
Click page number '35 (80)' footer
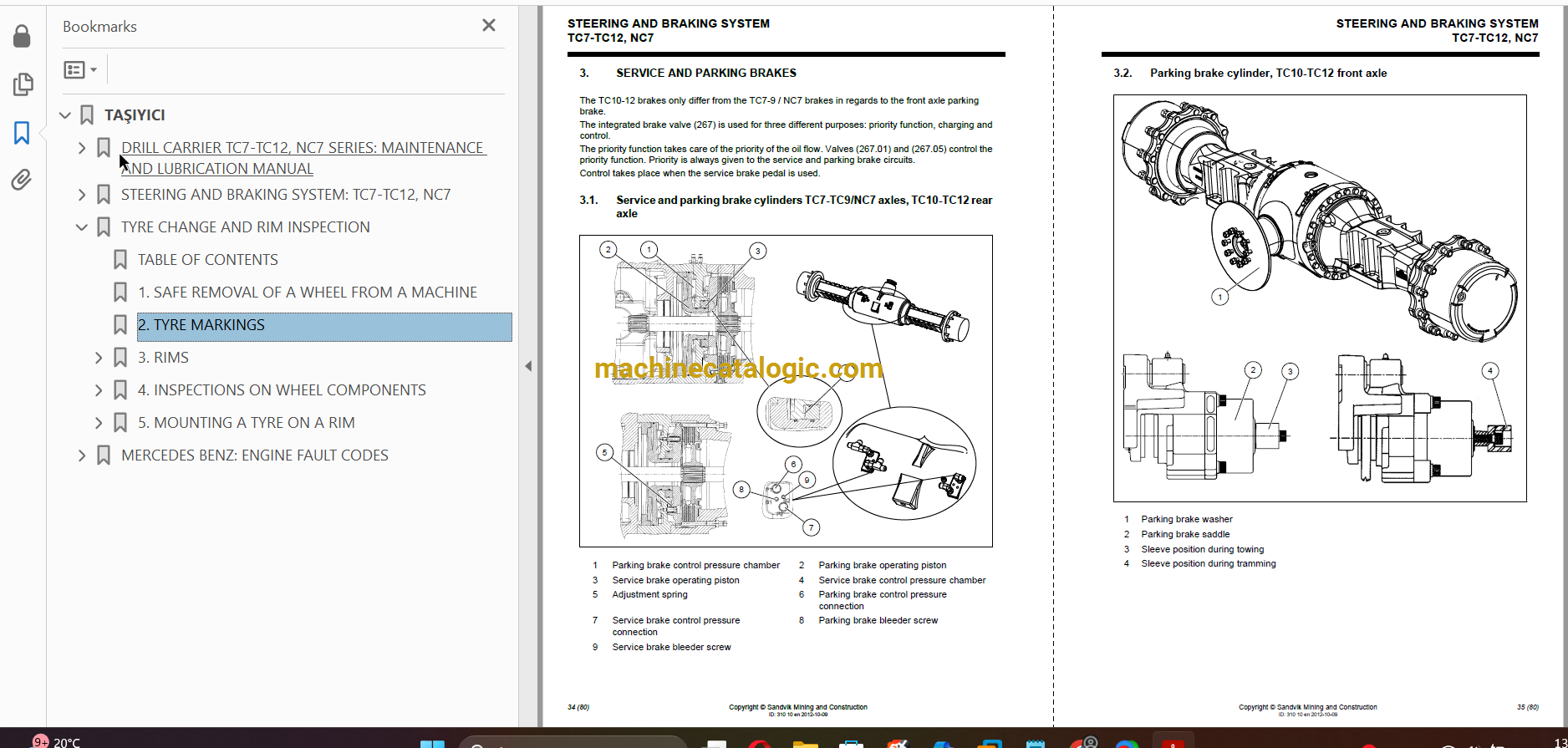coord(1528,707)
